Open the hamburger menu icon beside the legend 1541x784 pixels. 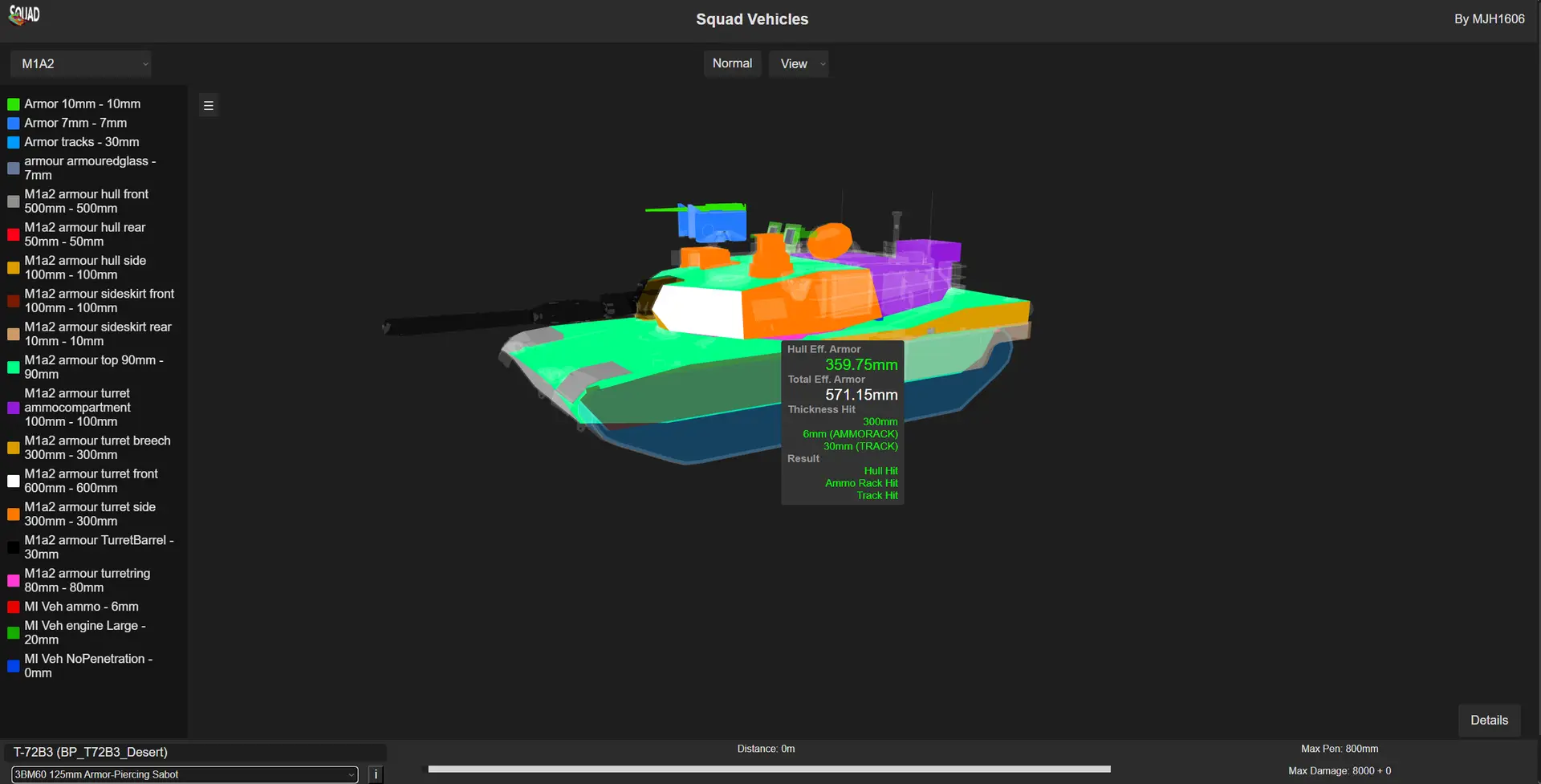[x=209, y=105]
